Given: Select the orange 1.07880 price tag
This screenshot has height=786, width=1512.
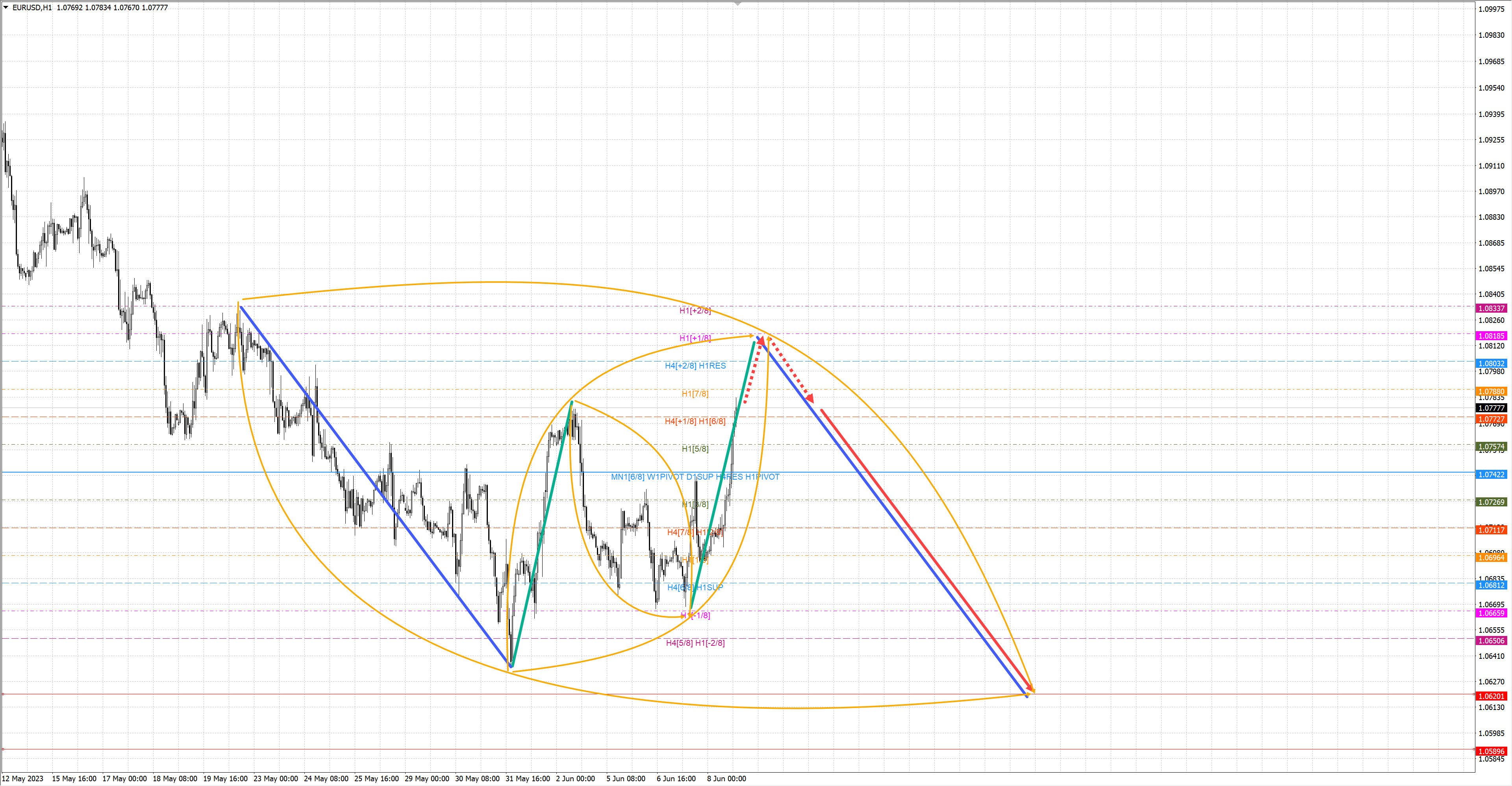Looking at the screenshot, I should [x=1491, y=391].
